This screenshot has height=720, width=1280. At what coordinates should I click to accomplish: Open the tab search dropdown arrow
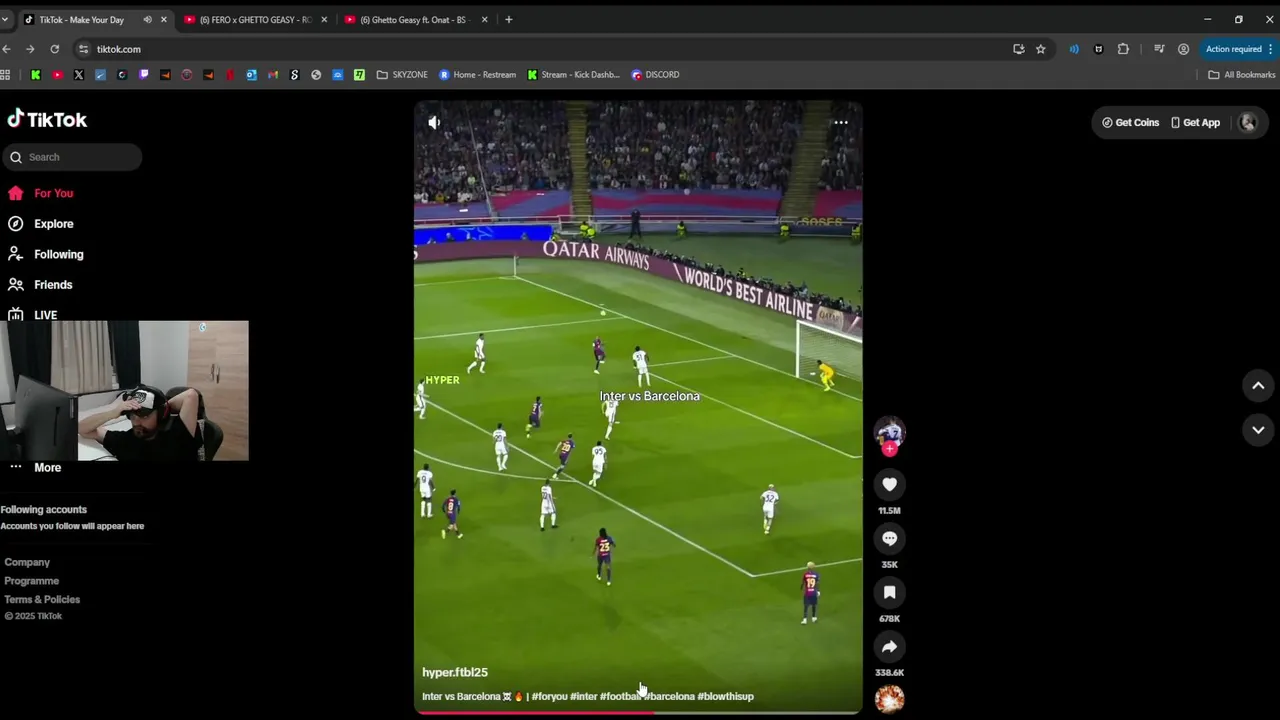click(6, 20)
